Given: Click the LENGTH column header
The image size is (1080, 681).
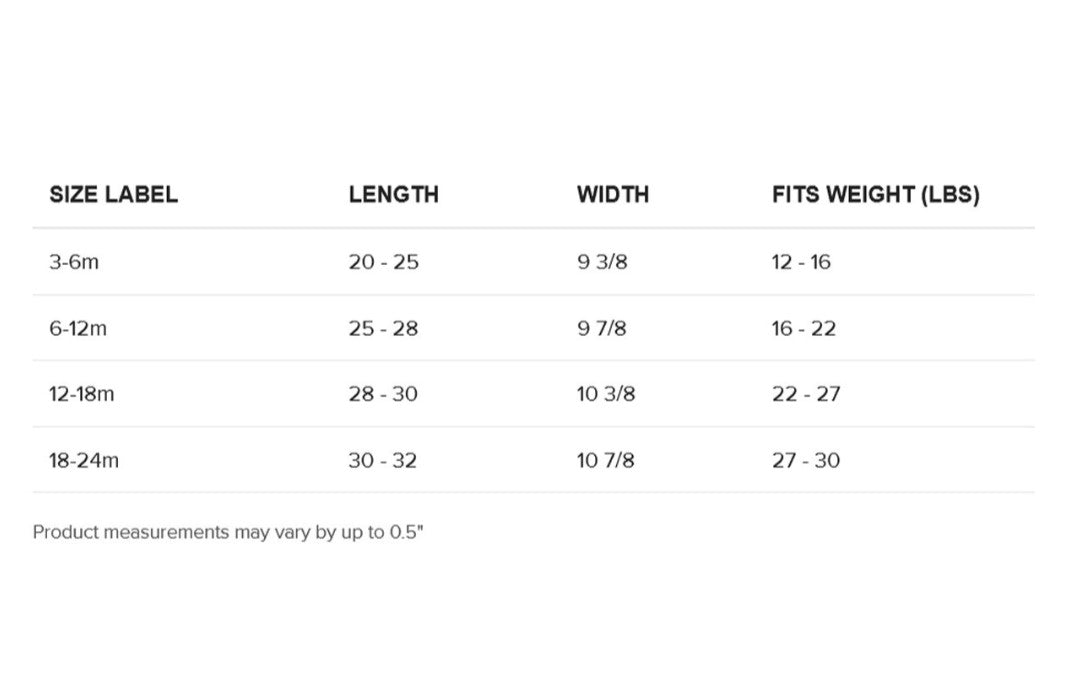Looking at the screenshot, I should 393,195.
